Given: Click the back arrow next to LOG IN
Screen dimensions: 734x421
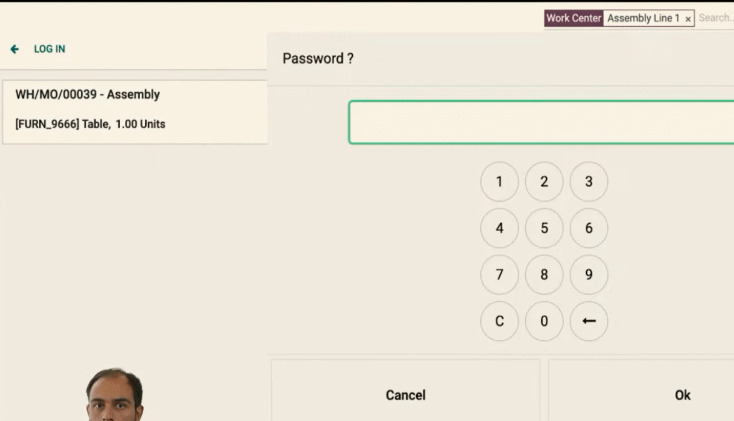Looking at the screenshot, I should coord(15,49).
